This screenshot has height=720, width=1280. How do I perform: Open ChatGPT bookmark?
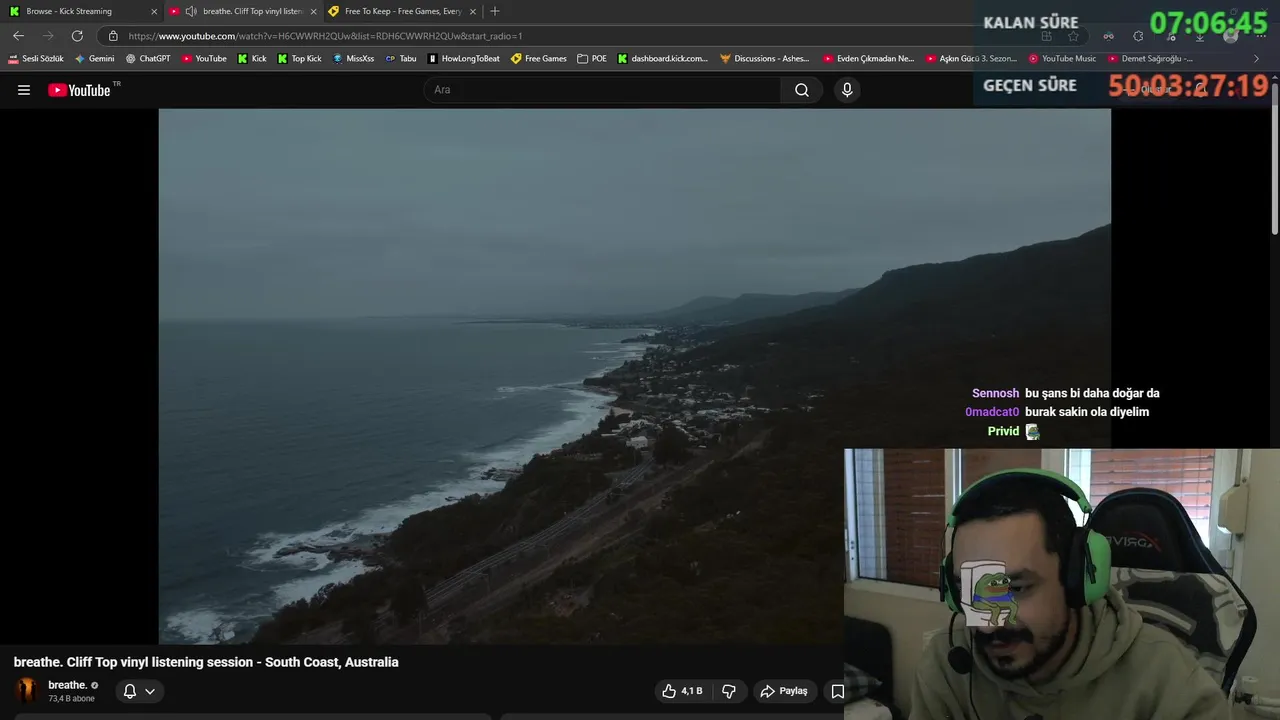[x=148, y=59]
